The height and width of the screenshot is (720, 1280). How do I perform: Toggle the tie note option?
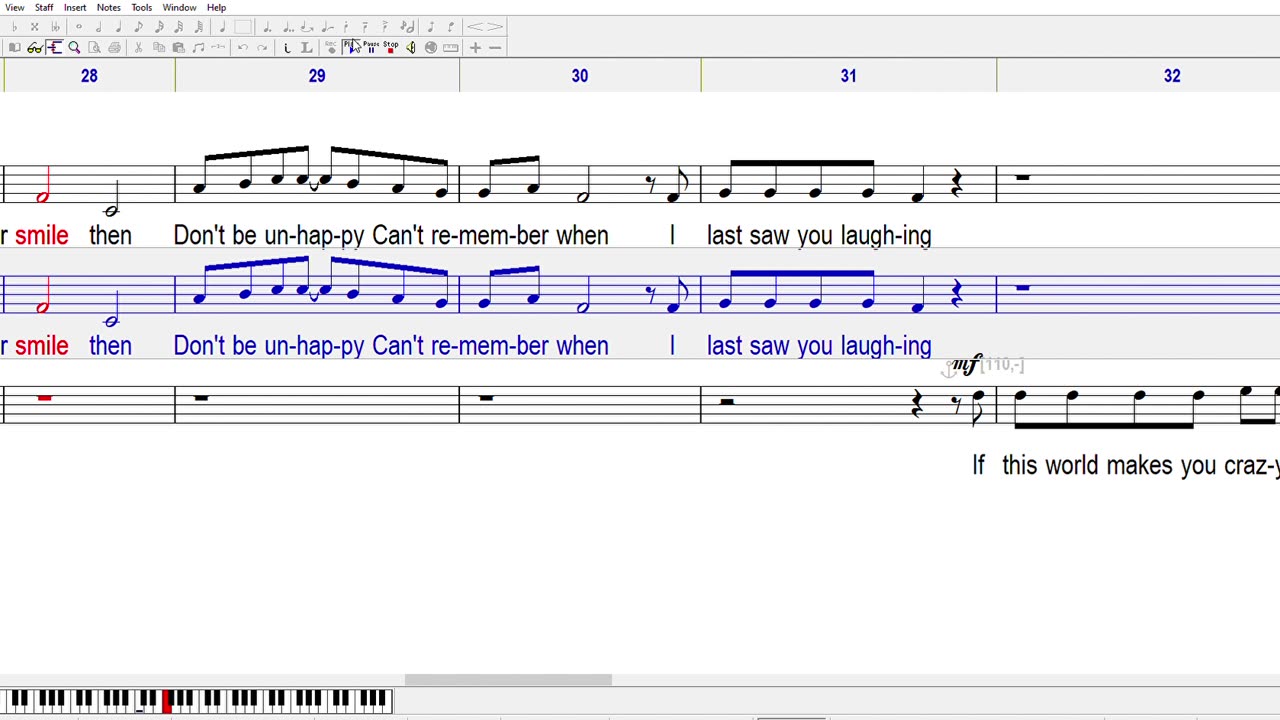pos(307,27)
